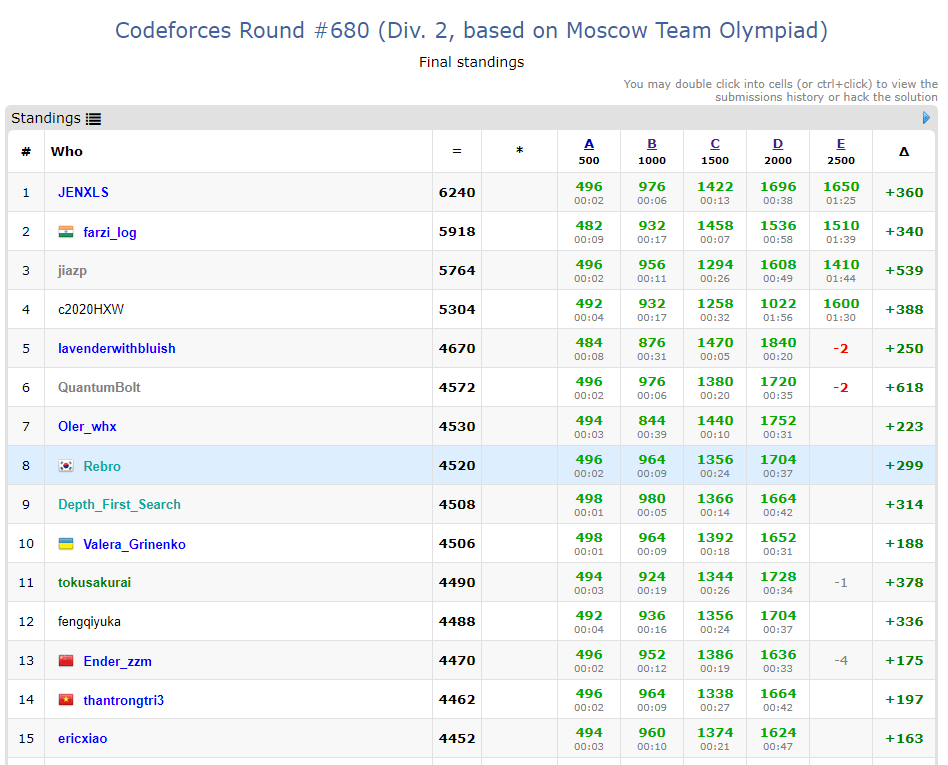The width and height of the screenshot is (948, 765).
Task: Open Oler_whx user profile
Action: click(87, 426)
